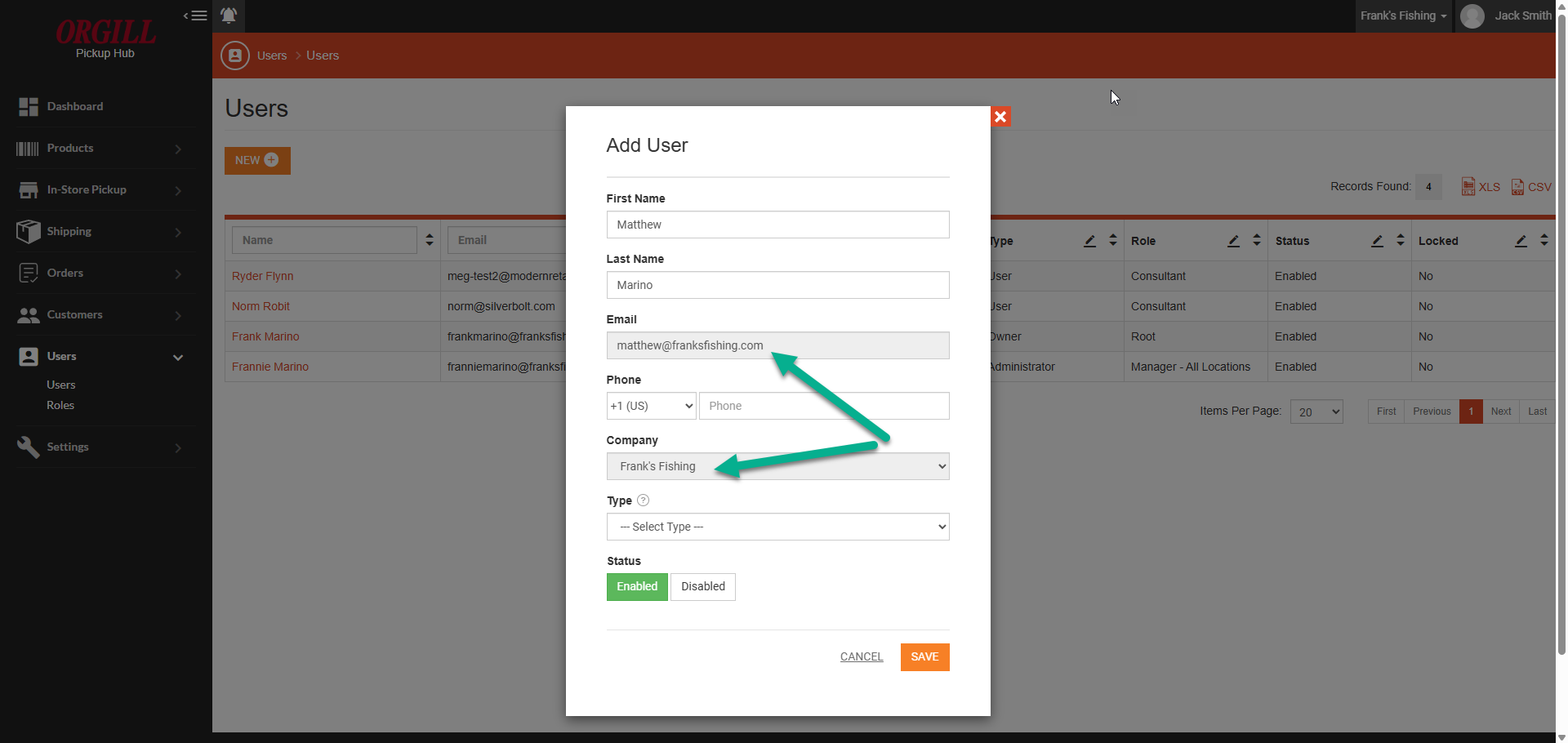
Task: Click the sort arrows in Type column
Action: (x=1113, y=241)
